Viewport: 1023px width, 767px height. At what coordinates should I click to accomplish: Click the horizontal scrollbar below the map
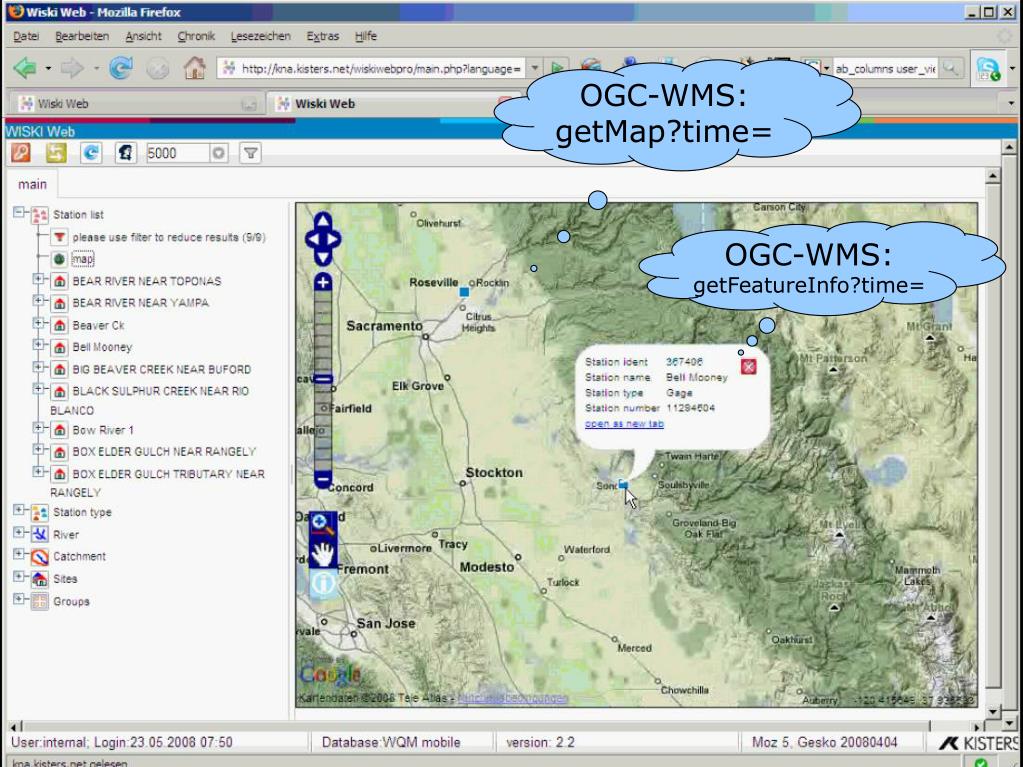(x=498, y=726)
